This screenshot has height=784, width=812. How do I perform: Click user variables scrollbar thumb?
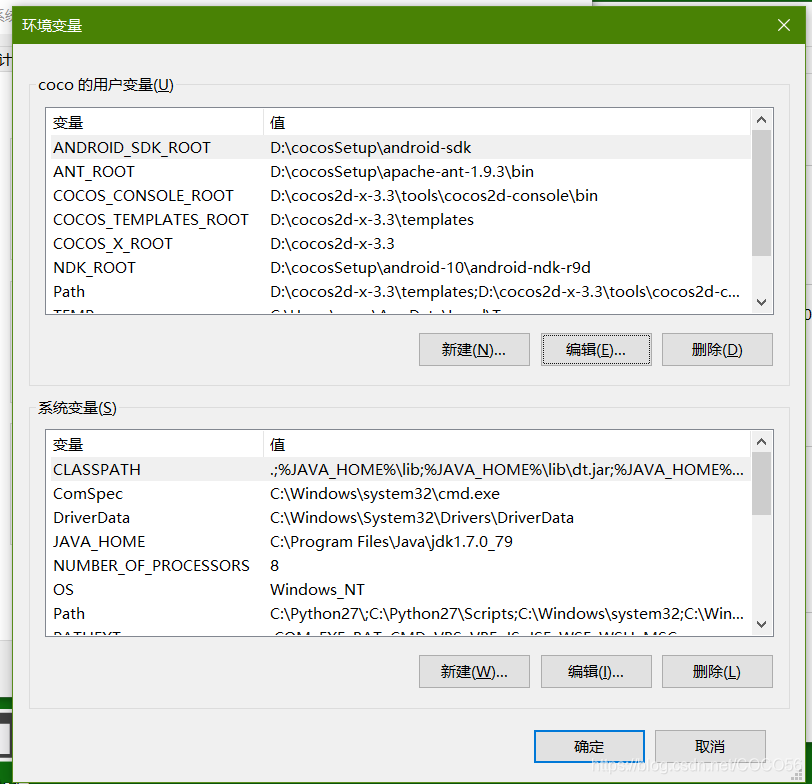point(761,193)
